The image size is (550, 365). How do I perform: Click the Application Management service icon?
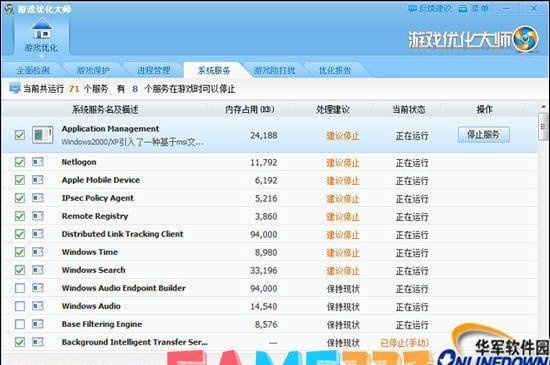pyautogui.click(x=42, y=135)
